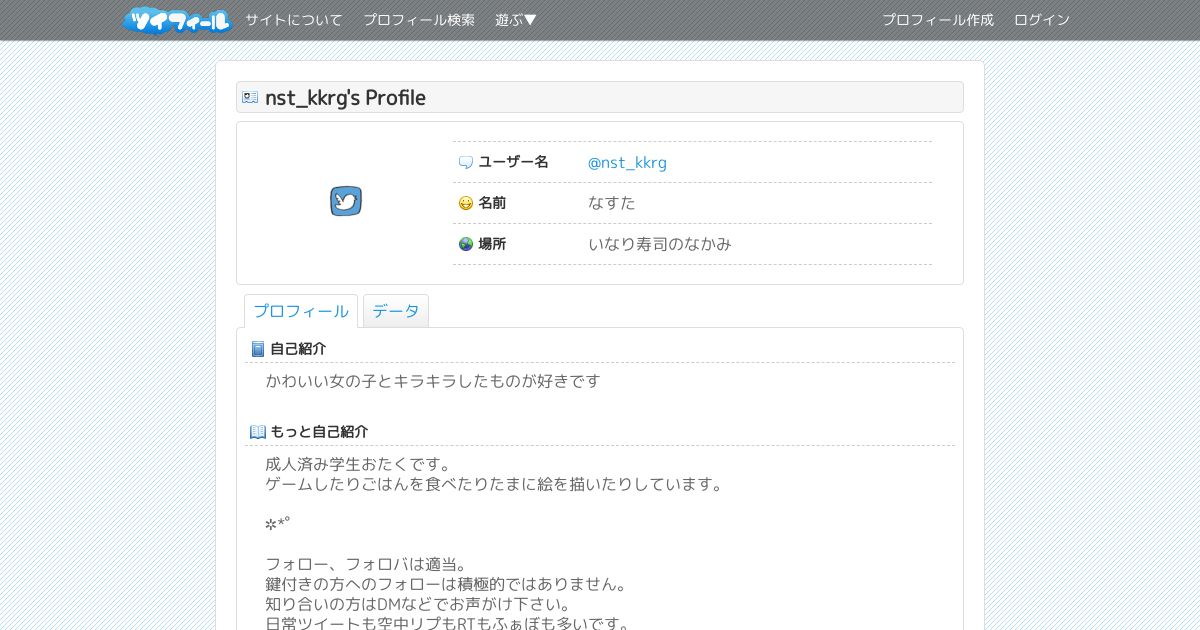Image resolution: width=1200 pixels, height=630 pixels.
Task: Switch to the データ tab
Action: 396,311
